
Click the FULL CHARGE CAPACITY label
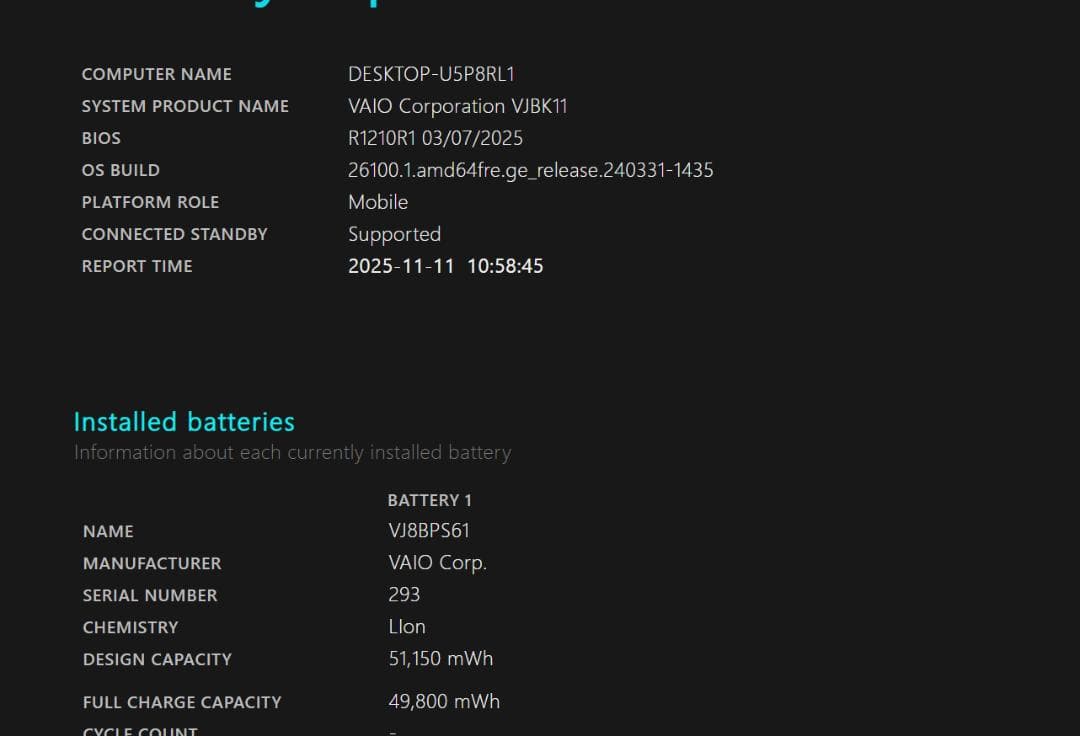point(182,702)
